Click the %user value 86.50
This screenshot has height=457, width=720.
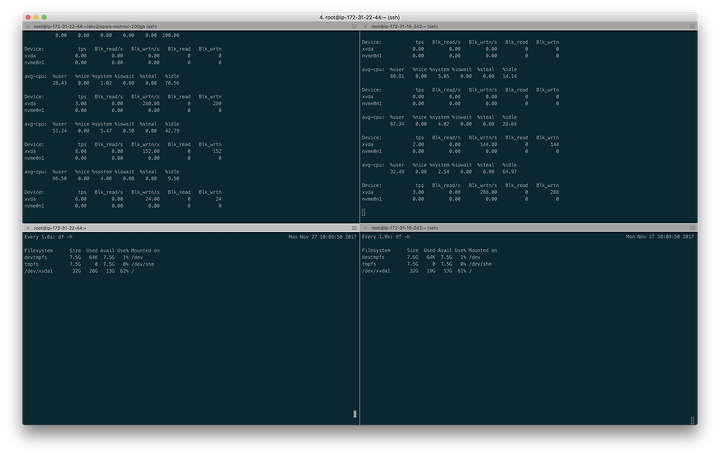coord(60,179)
